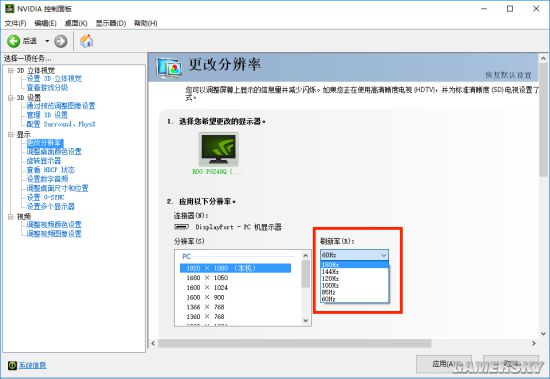Open 通过预览调整图像设置 task
The image size is (550, 379).
(x=61, y=106)
